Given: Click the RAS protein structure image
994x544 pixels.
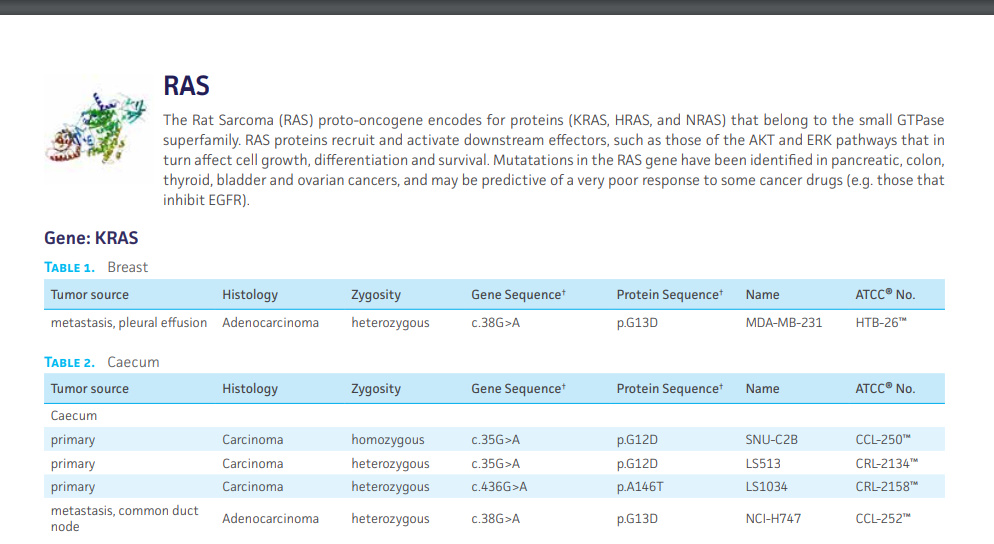Looking at the screenshot, I should click(x=96, y=129).
